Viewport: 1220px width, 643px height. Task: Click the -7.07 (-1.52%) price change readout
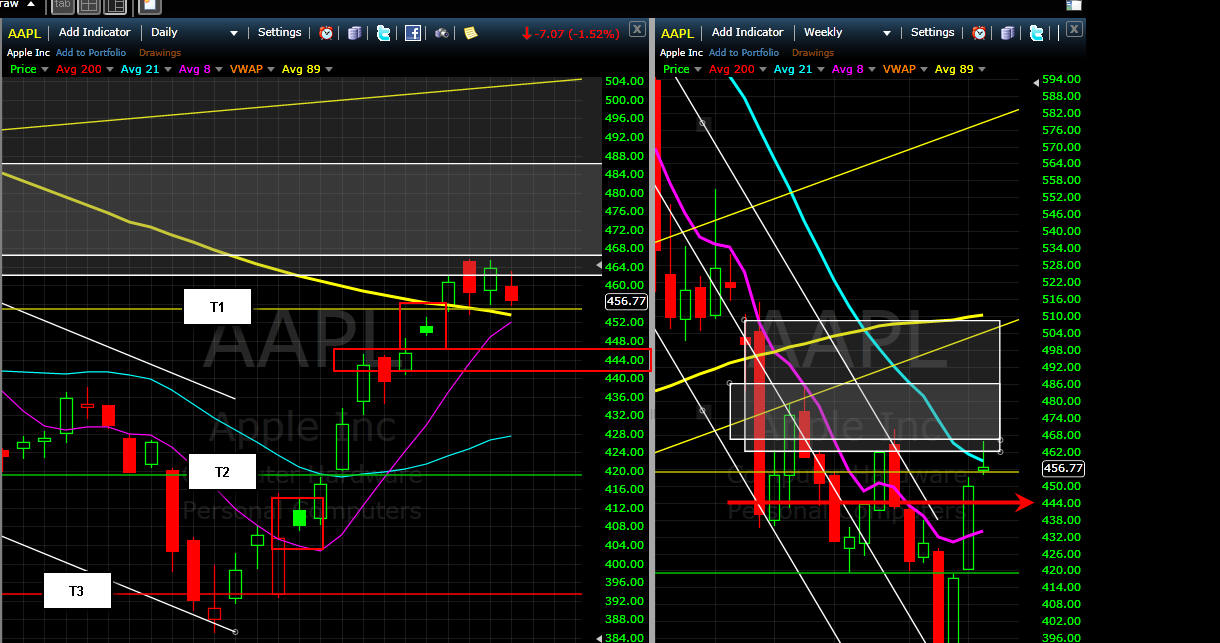click(570, 34)
